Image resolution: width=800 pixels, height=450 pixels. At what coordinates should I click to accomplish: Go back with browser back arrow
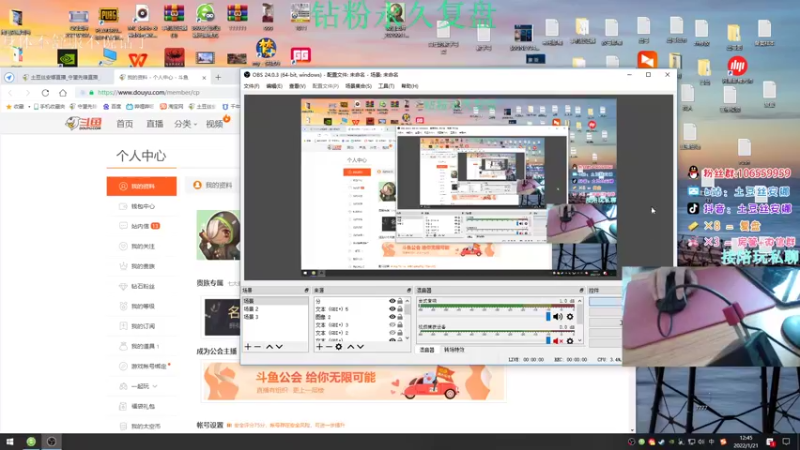click(11, 93)
